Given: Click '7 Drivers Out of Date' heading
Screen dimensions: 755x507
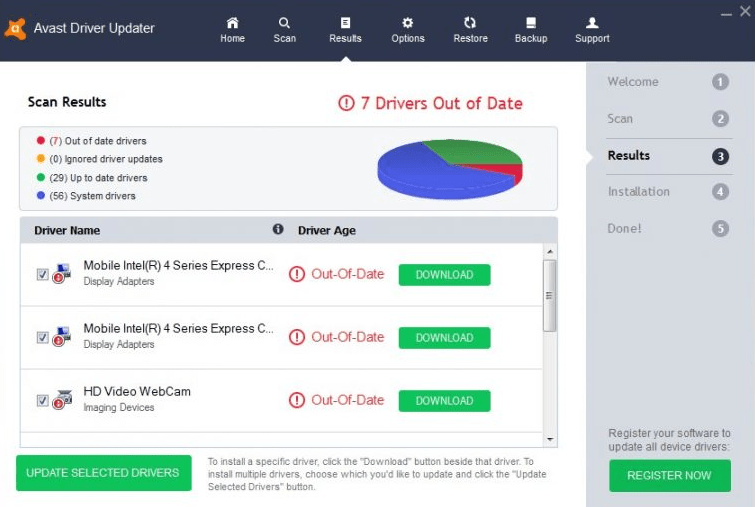Looking at the screenshot, I should 442,104.
